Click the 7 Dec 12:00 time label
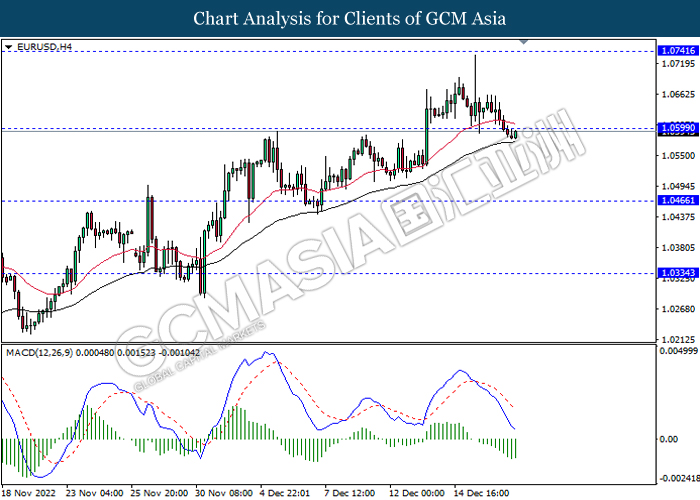Image resolution: width=700 pixels, height=500 pixels. pos(350,493)
